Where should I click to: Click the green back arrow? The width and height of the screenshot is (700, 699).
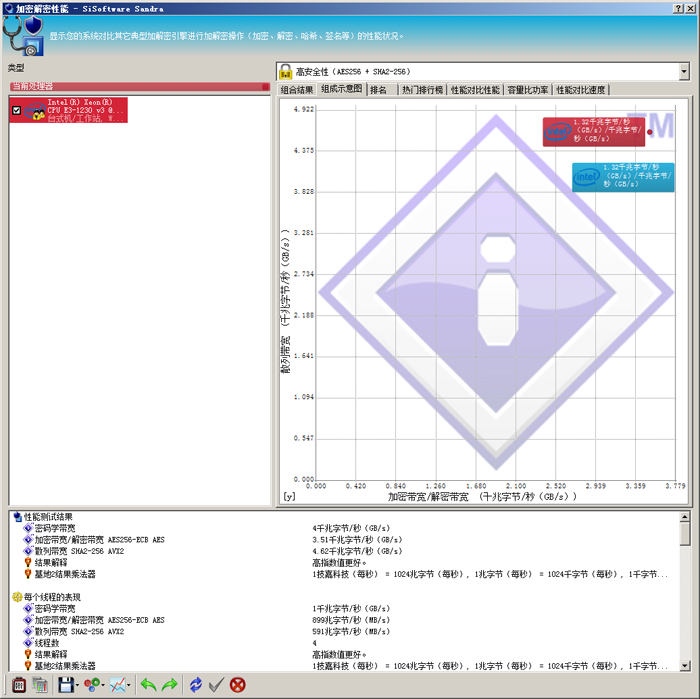pos(148,685)
